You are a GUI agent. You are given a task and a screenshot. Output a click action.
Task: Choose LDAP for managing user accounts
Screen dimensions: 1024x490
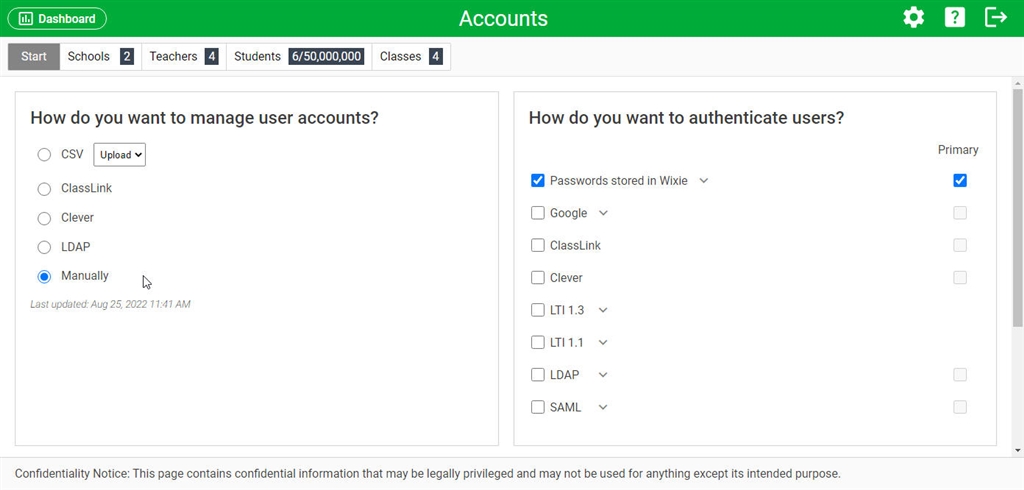click(44, 248)
